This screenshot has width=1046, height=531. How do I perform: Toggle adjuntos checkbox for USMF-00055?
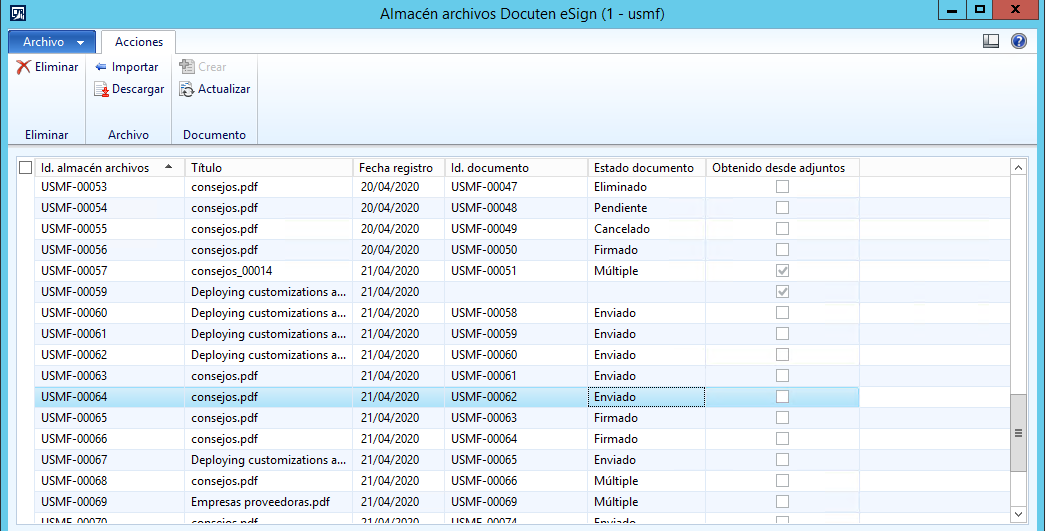pos(782,229)
